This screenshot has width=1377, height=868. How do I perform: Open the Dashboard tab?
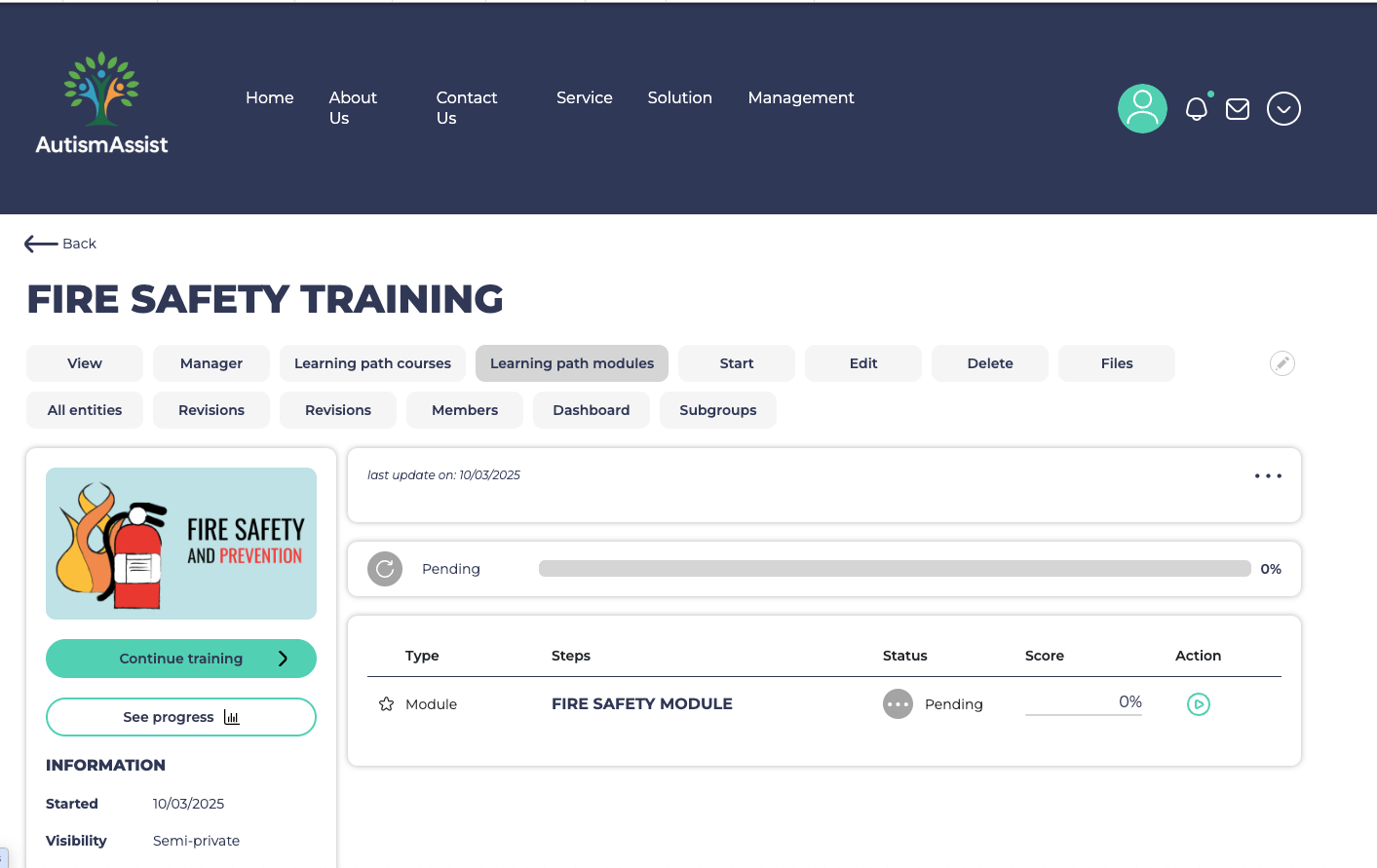tap(591, 410)
